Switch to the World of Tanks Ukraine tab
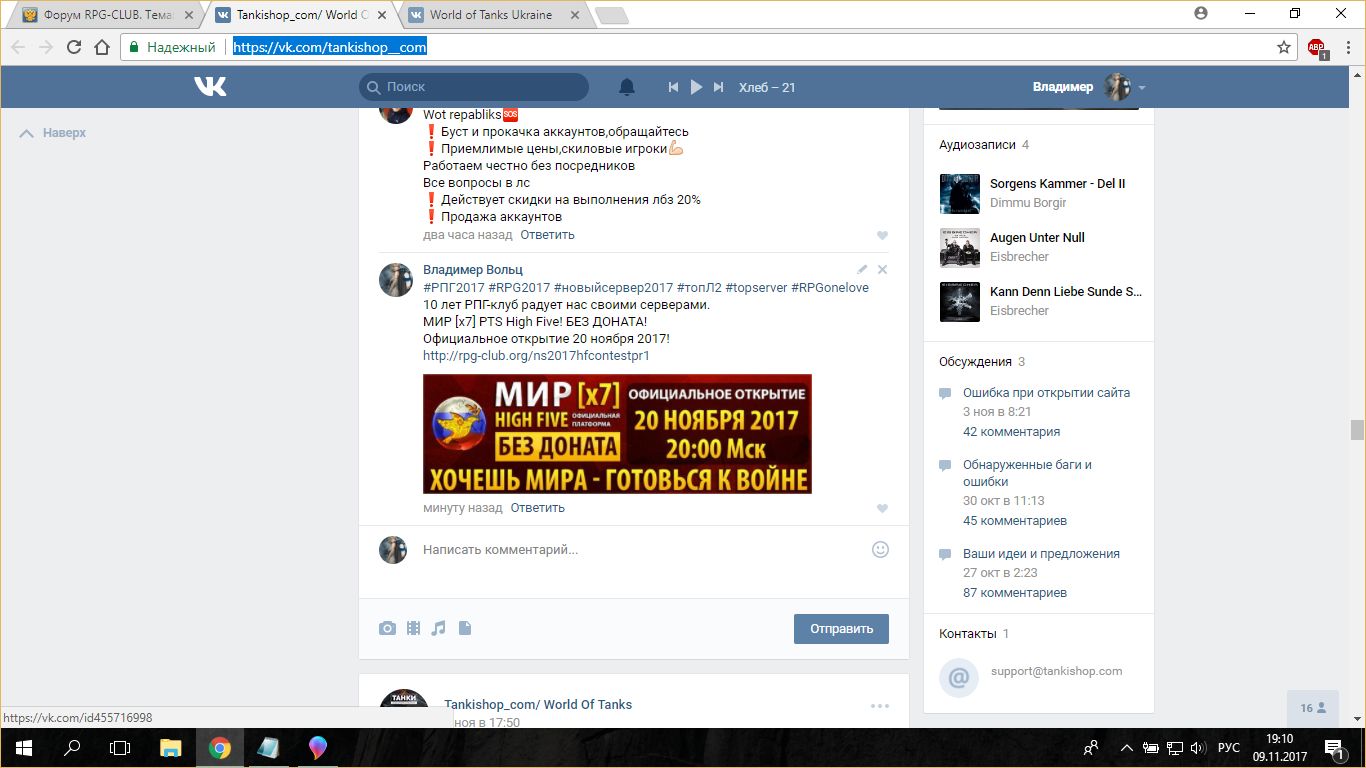1366x768 pixels. (x=490, y=15)
